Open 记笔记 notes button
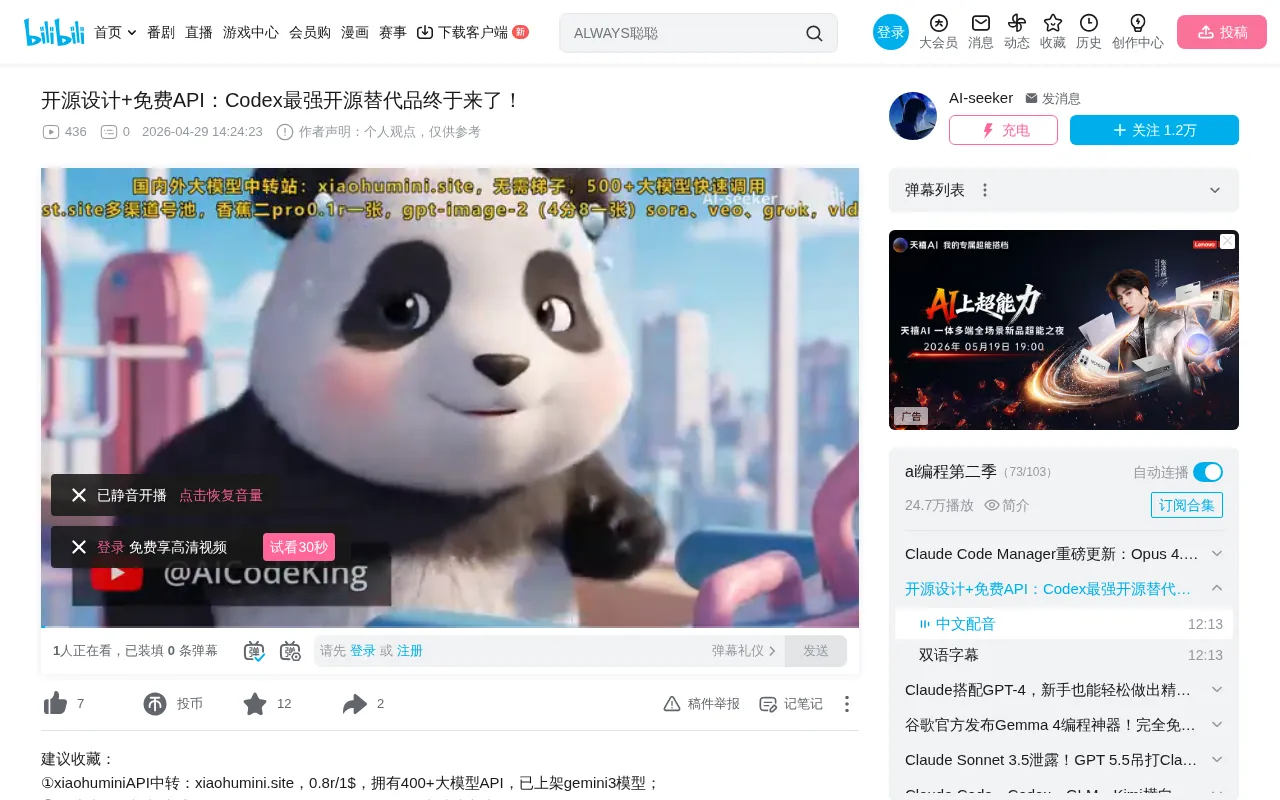This screenshot has width=1280, height=800. (791, 704)
